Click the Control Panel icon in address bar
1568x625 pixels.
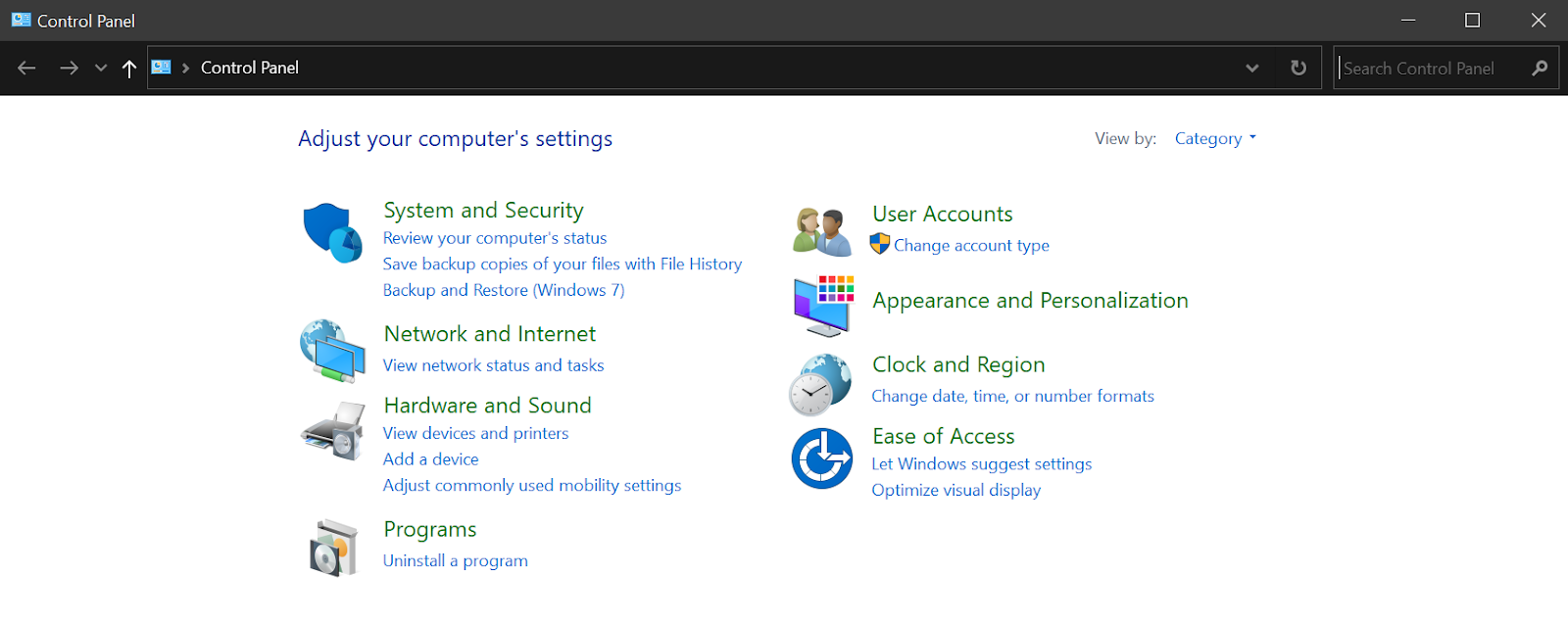pos(162,68)
